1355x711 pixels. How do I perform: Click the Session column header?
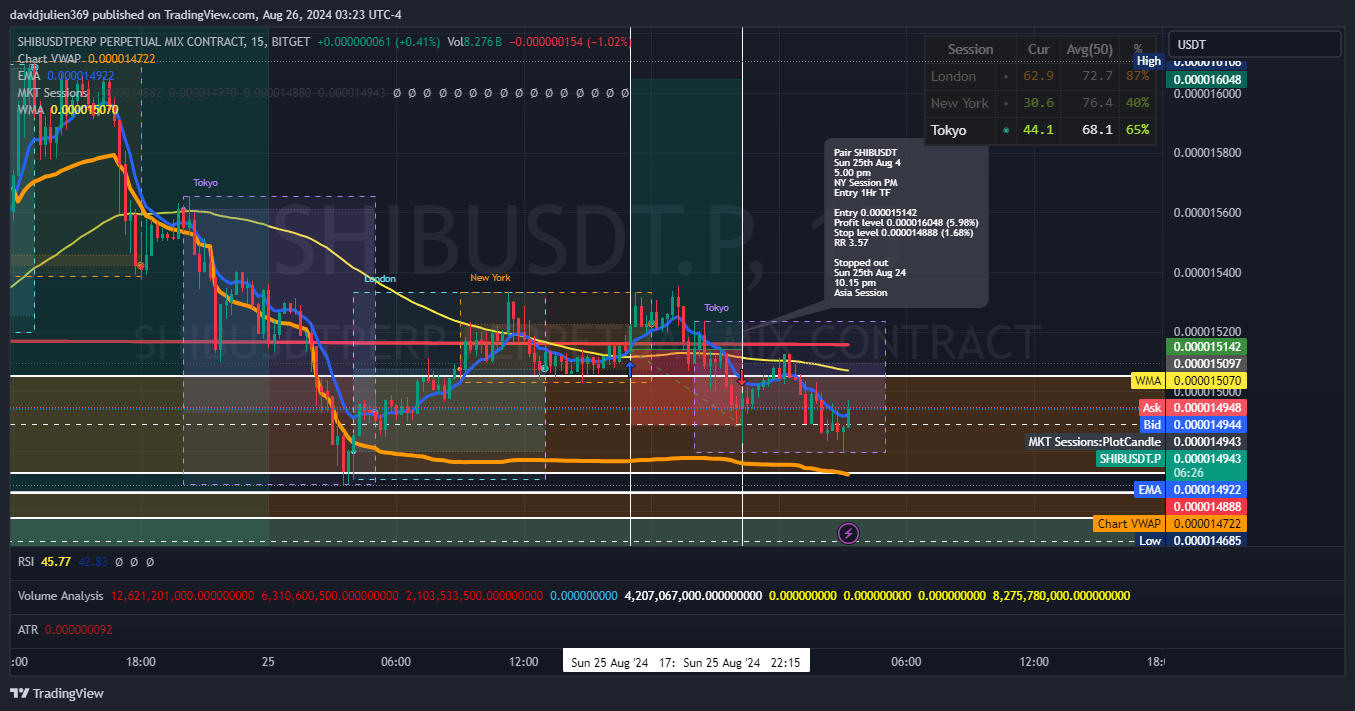(970, 49)
